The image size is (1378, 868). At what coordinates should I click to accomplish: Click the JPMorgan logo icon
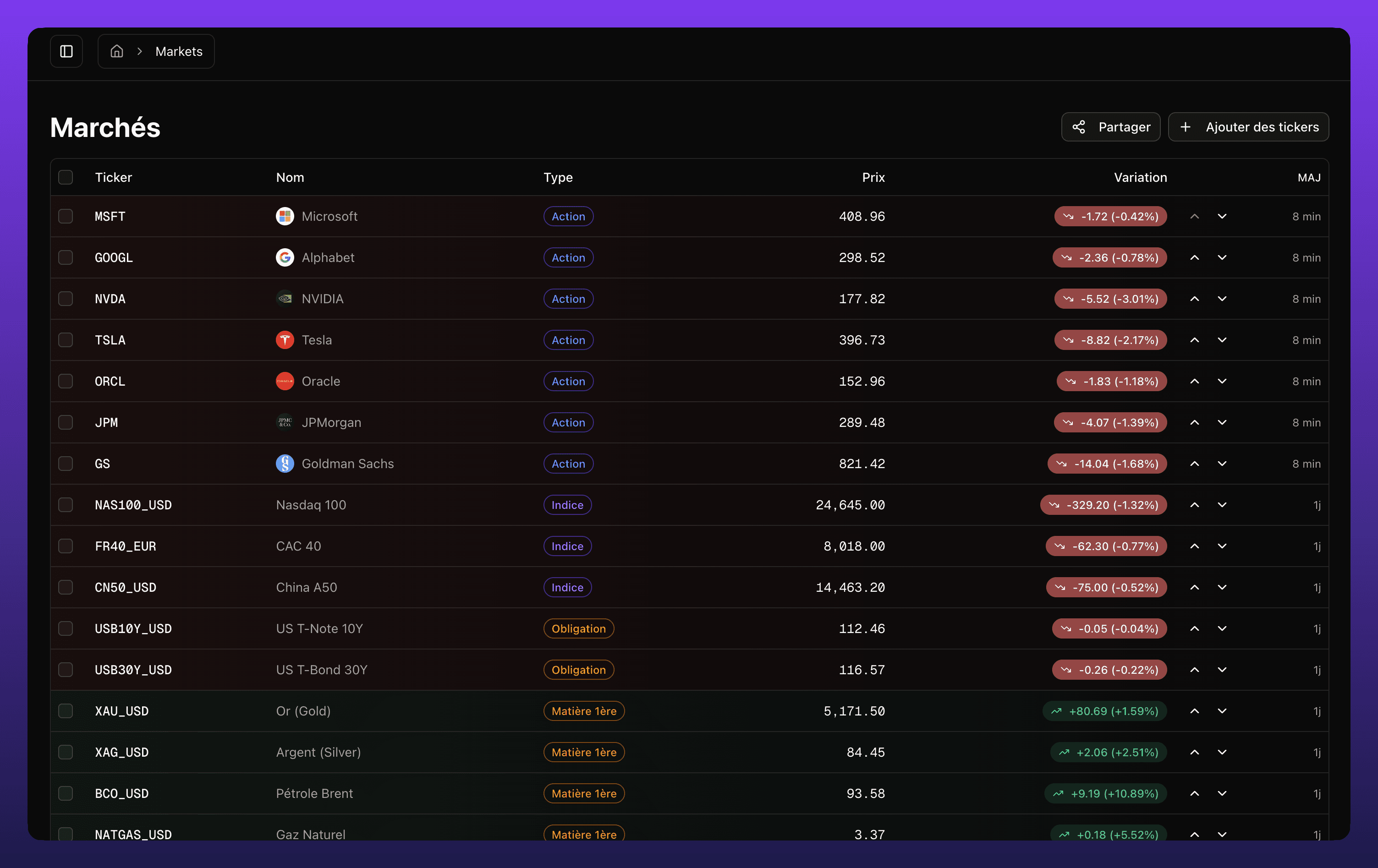[285, 422]
